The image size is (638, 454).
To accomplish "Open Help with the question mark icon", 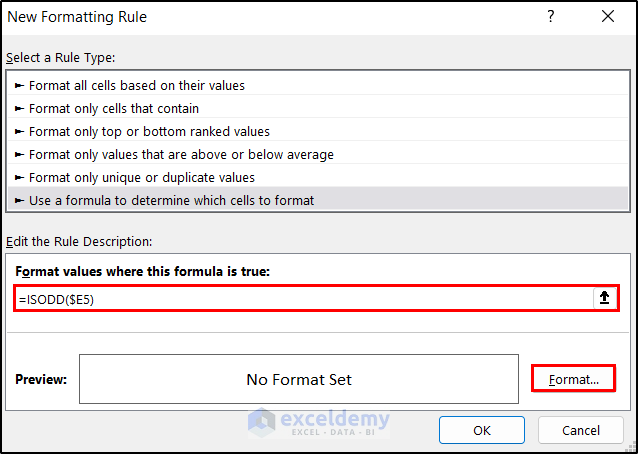I will pyautogui.click(x=551, y=17).
